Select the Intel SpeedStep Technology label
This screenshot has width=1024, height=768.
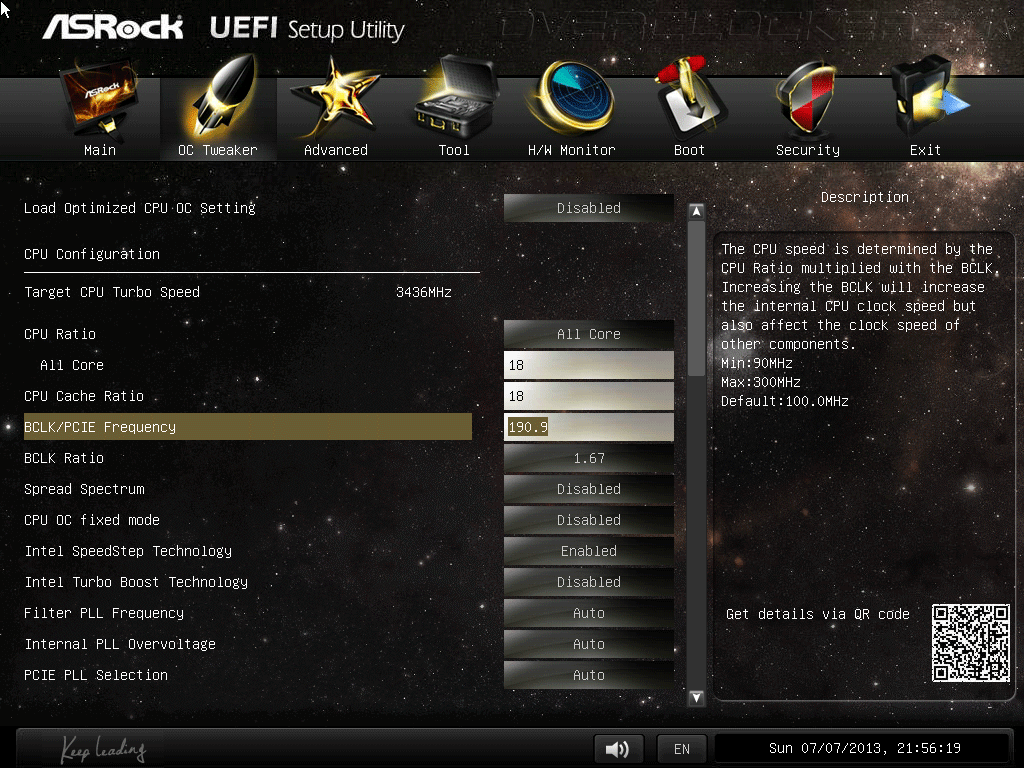[128, 551]
